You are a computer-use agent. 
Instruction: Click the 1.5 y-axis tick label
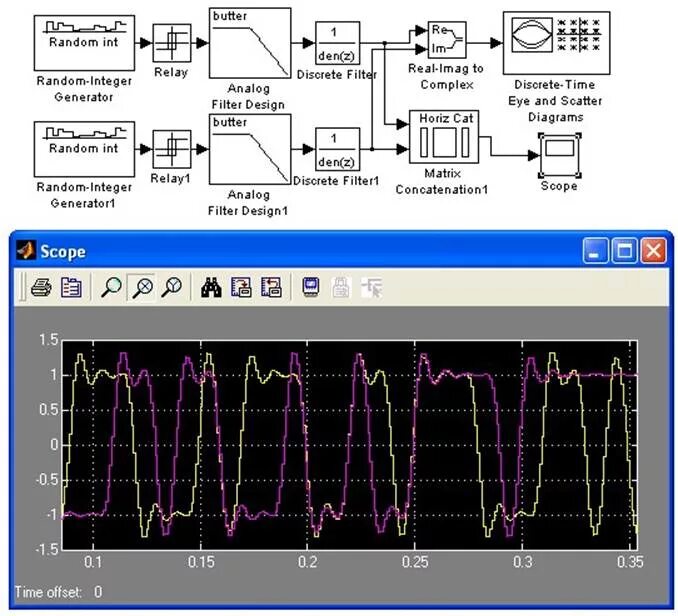48,340
